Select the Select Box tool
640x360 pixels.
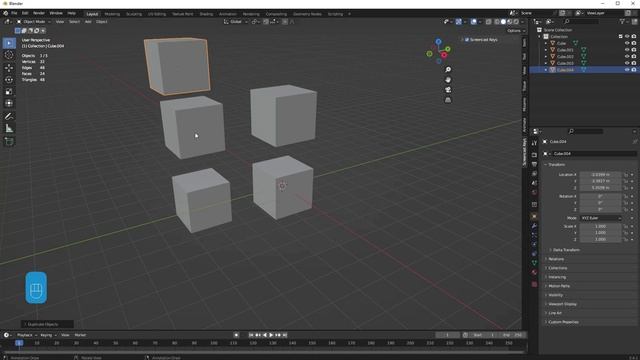coord(9,43)
